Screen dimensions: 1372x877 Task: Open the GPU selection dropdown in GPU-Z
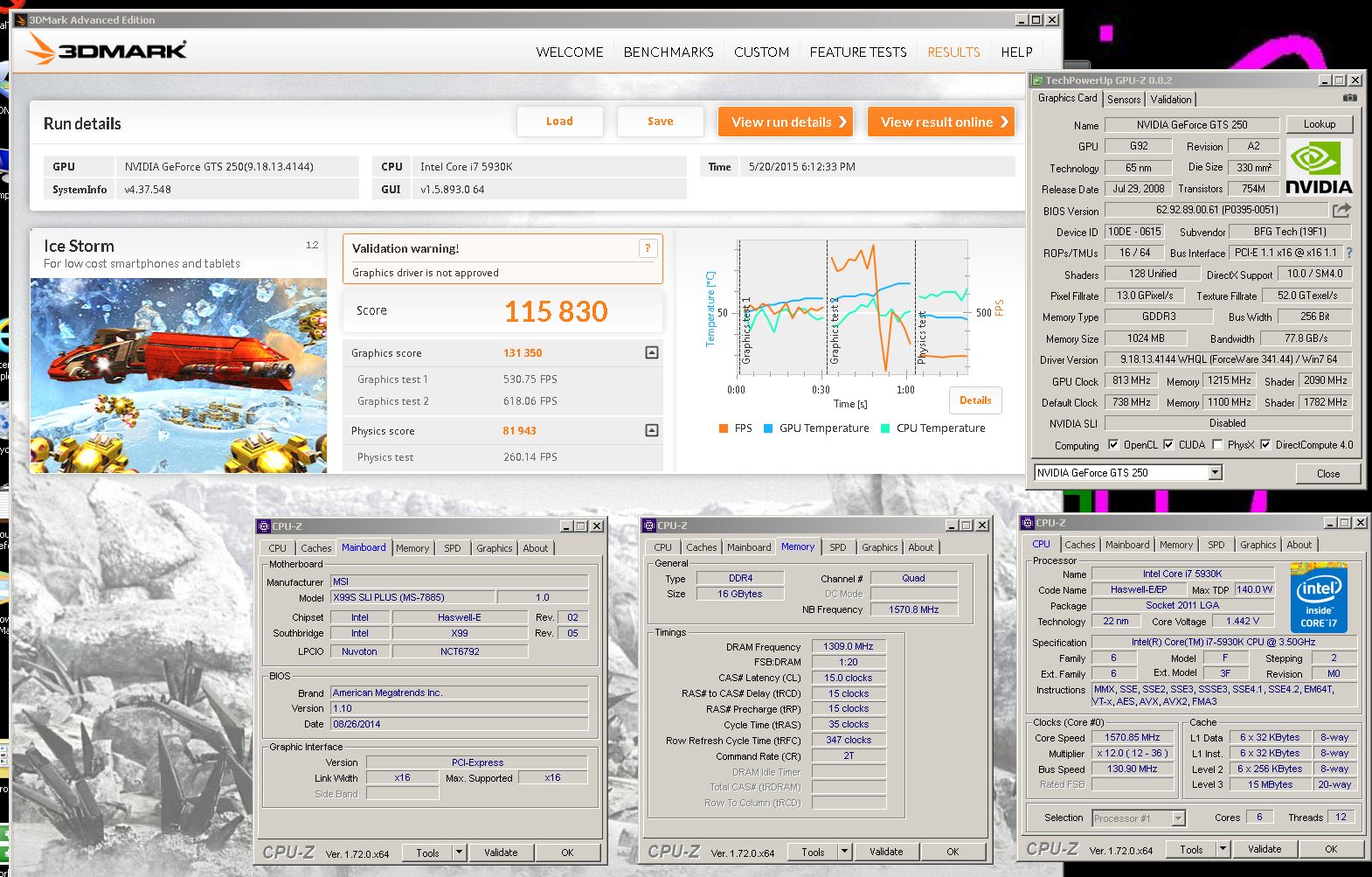tap(1215, 472)
